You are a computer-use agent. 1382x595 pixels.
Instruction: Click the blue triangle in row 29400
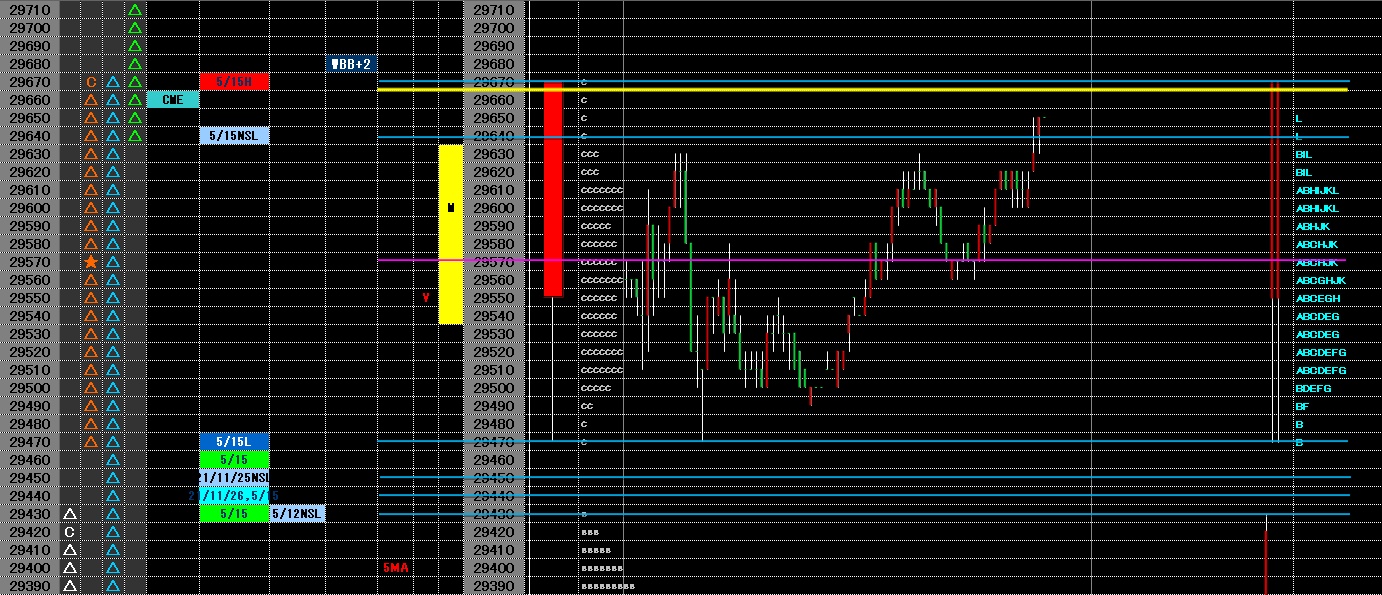pyautogui.click(x=113, y=568)
